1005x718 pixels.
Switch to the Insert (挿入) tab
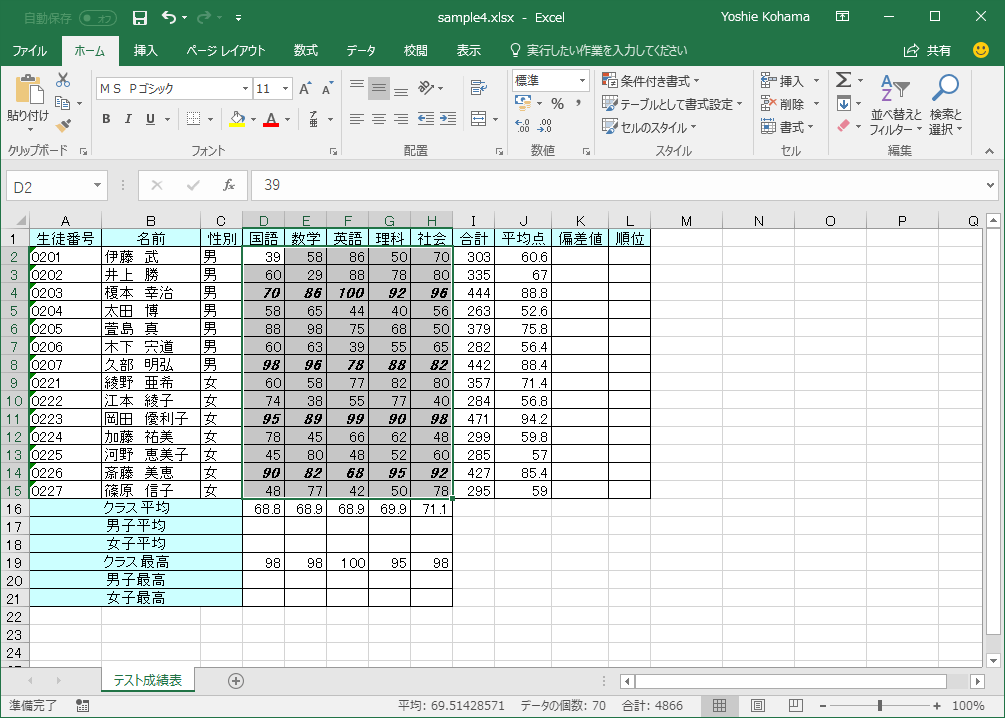145,51
